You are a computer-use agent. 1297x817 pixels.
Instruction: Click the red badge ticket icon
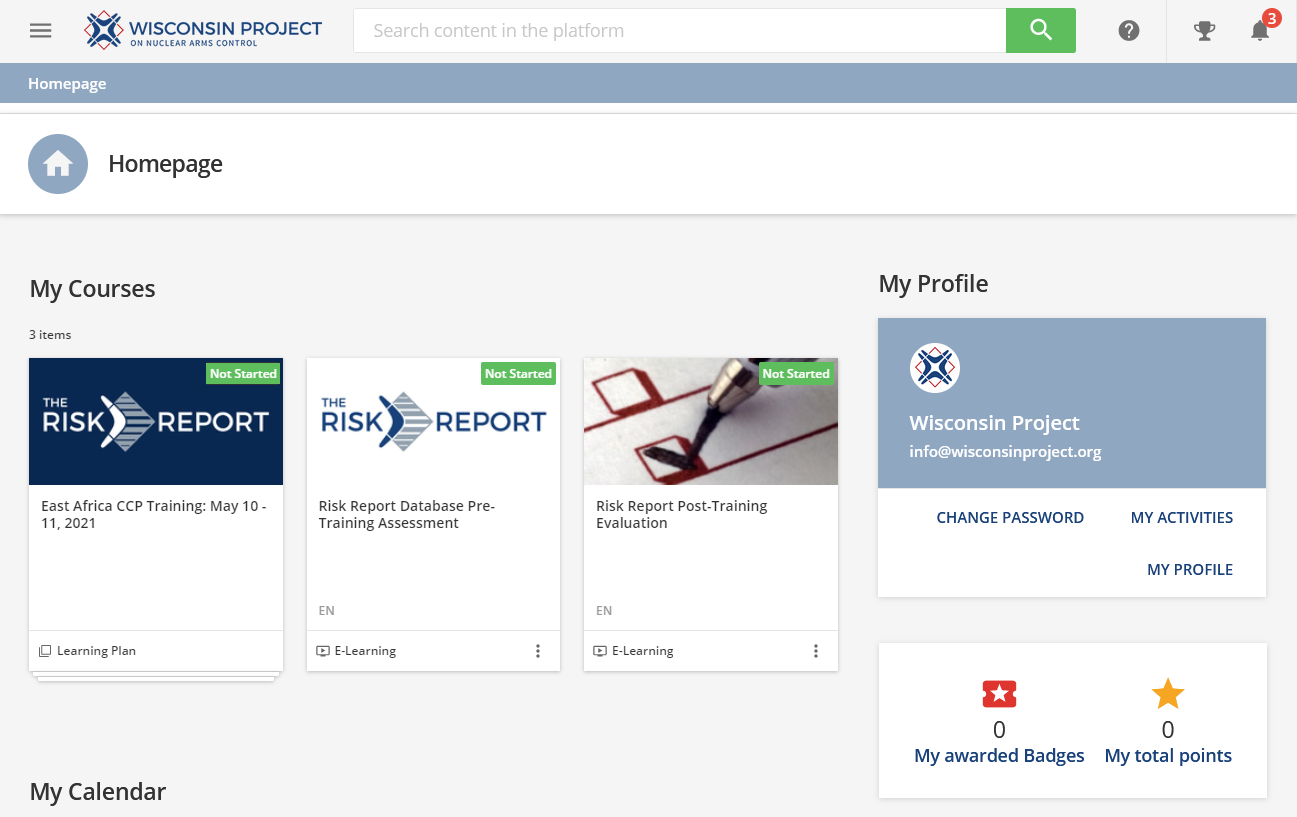999,693
